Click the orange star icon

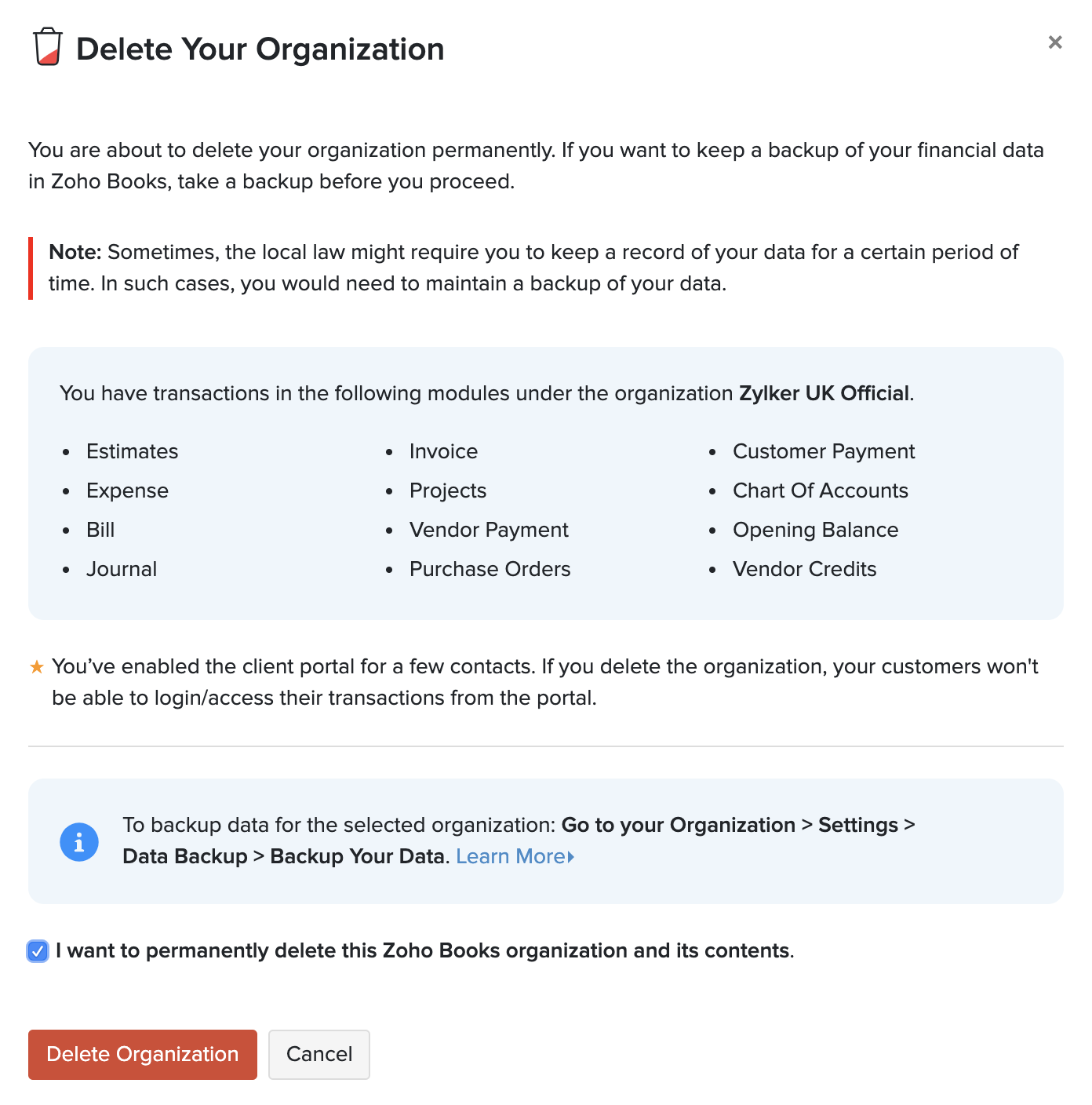37,667
